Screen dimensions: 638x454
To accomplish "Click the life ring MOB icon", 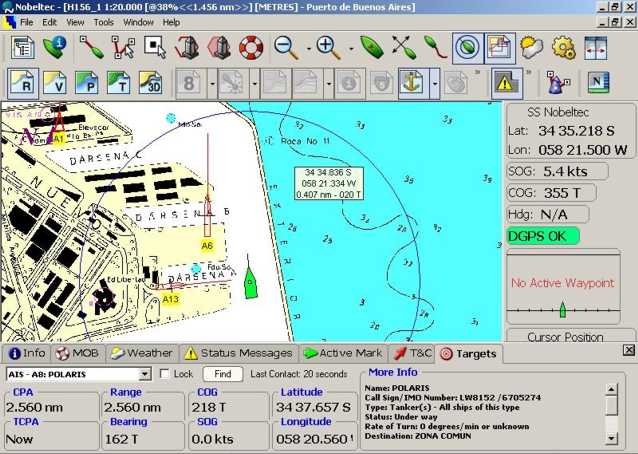I will [x=251, y=48].
